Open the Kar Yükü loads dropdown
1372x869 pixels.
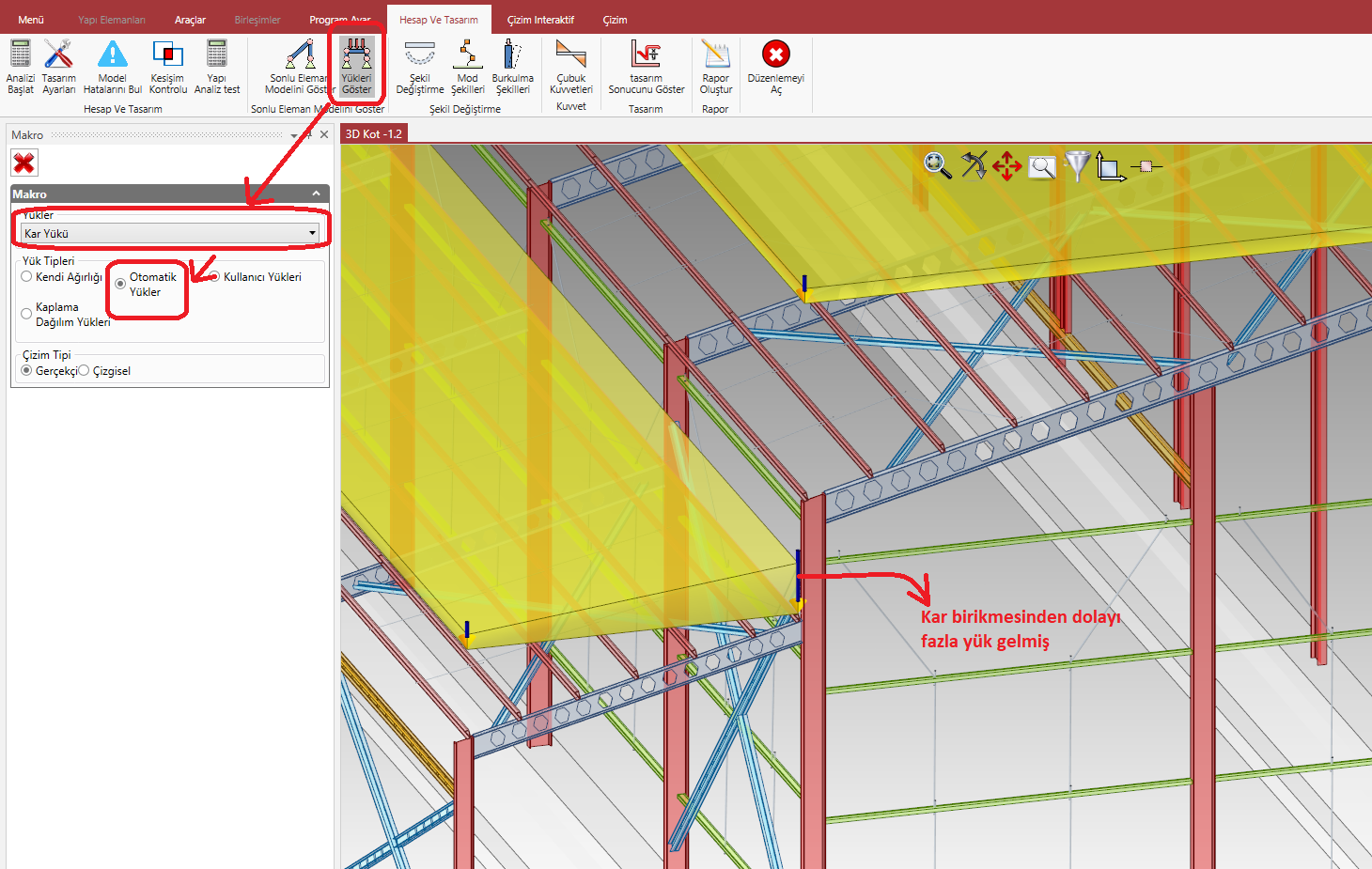pyautogui.click(x=312, y=233)
